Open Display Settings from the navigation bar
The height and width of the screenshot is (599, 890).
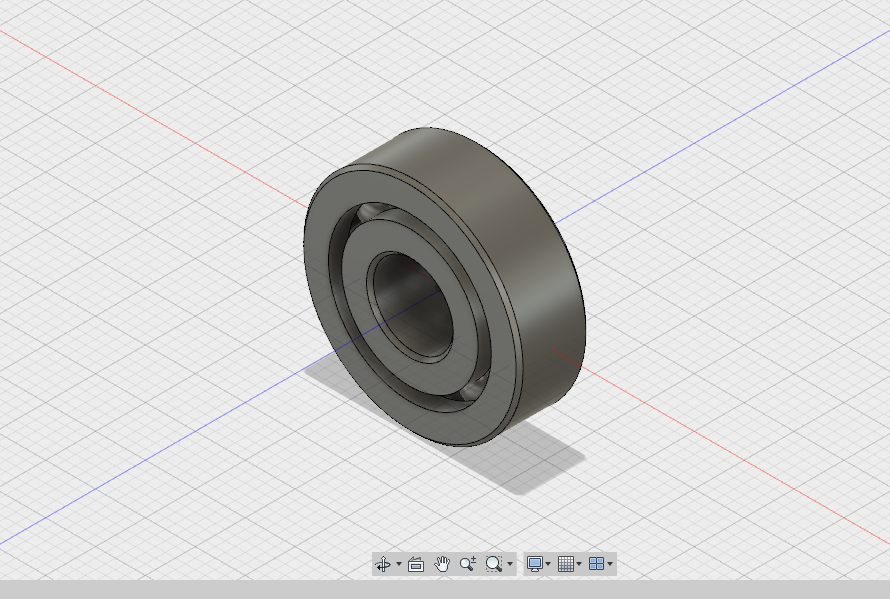(x=535, y=563)
